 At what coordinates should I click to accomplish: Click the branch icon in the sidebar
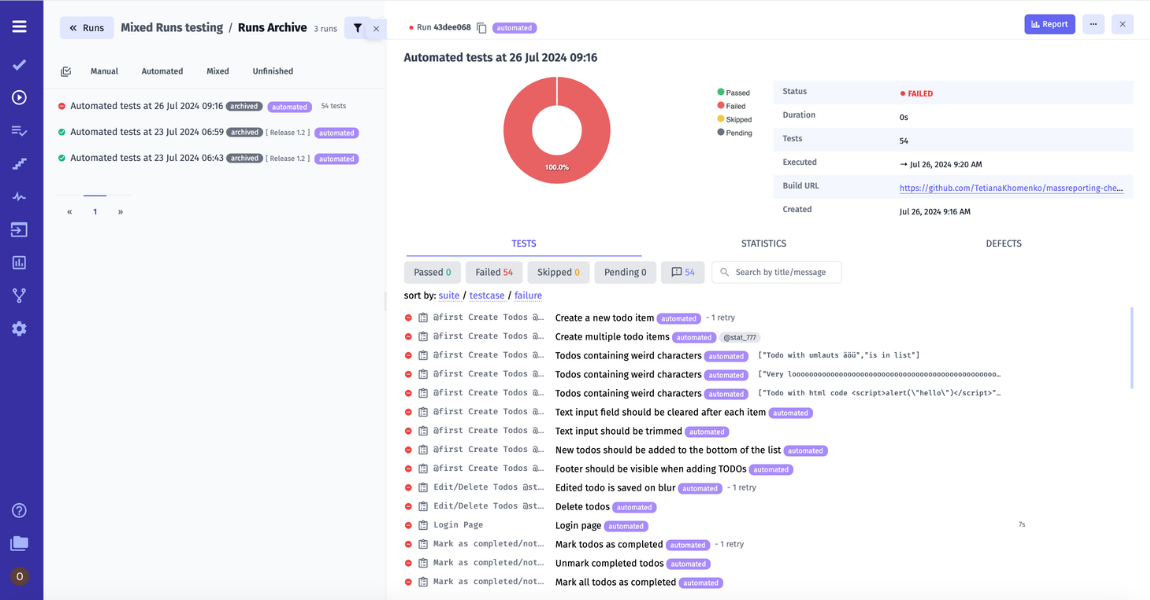pos(19,296)
